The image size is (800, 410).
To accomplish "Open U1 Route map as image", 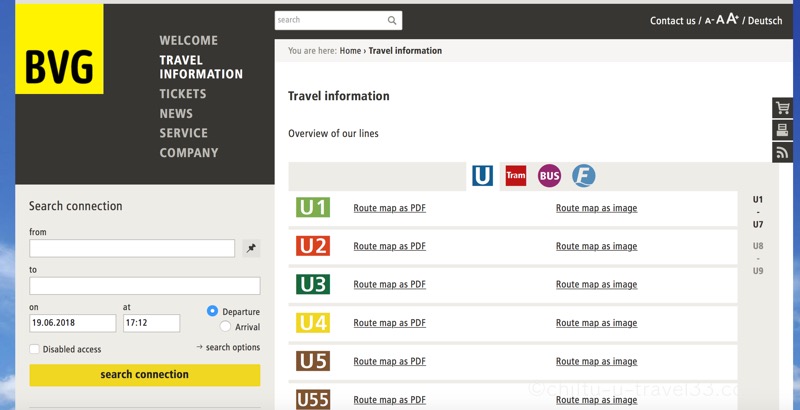I will [596, 208].
